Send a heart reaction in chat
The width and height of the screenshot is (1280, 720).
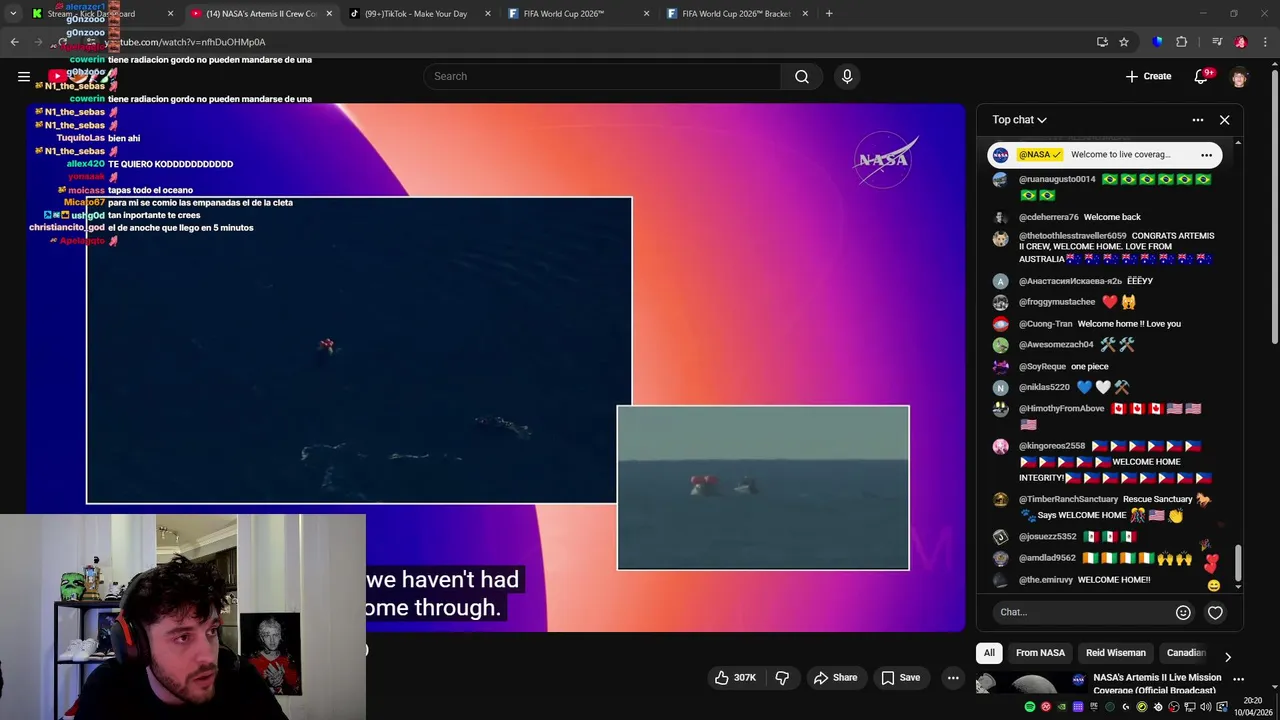click(x=1215, y=612)
